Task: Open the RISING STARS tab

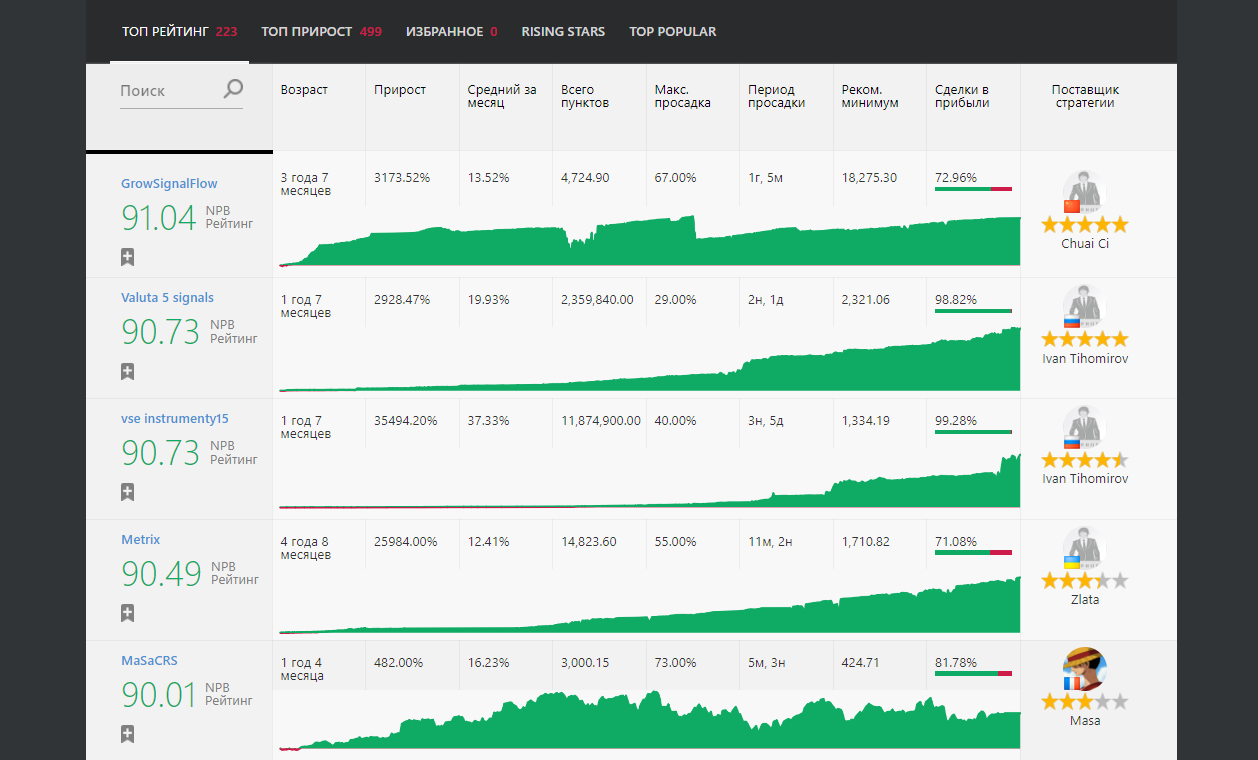Action: coord(563,32)
